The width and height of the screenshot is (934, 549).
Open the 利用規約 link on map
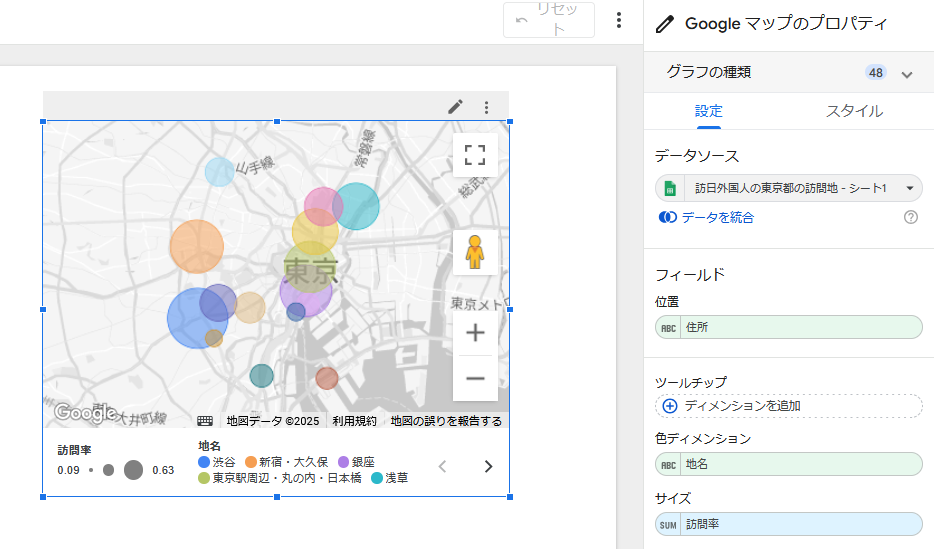(354, 421)
